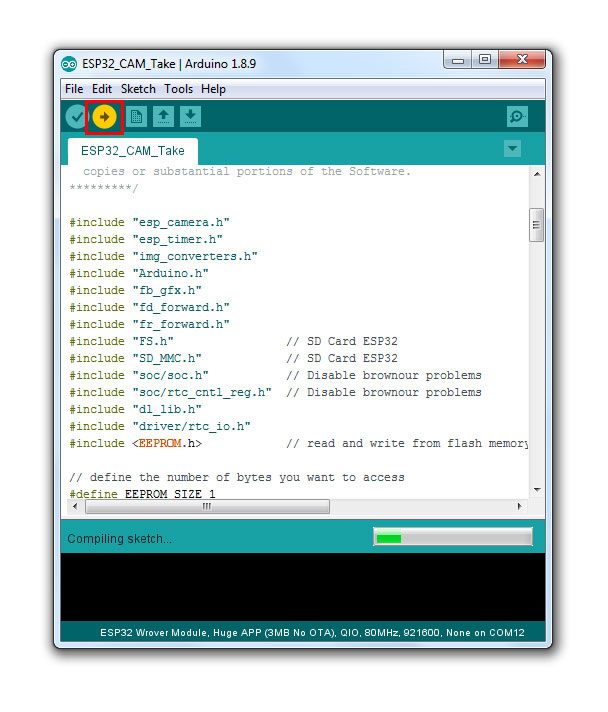Open the Edit menu
This screenshot has height=712, width=608.
(x=102, y=89)
